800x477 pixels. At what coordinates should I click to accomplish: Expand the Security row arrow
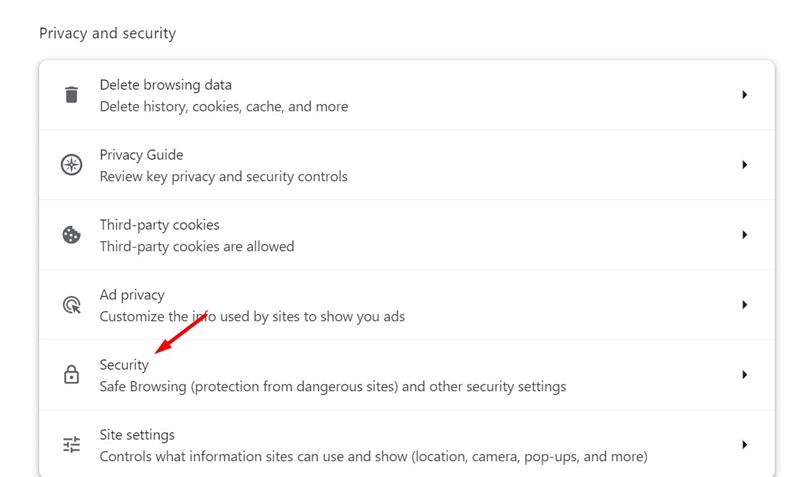(x=744, y=375)
